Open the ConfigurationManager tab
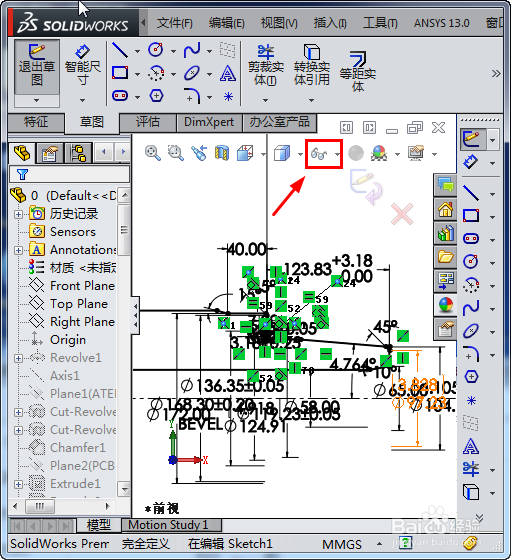511x560 pixels. 78,154
